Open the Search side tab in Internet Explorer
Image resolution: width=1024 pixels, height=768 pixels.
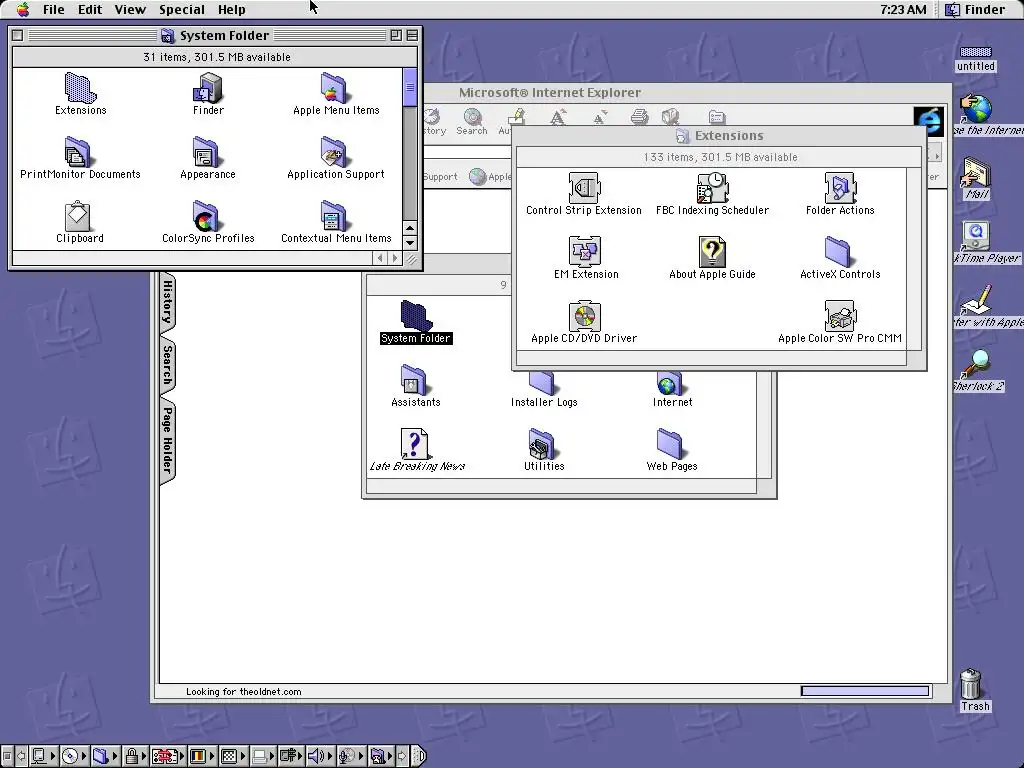pyautogui.click(x=167, y=366)
